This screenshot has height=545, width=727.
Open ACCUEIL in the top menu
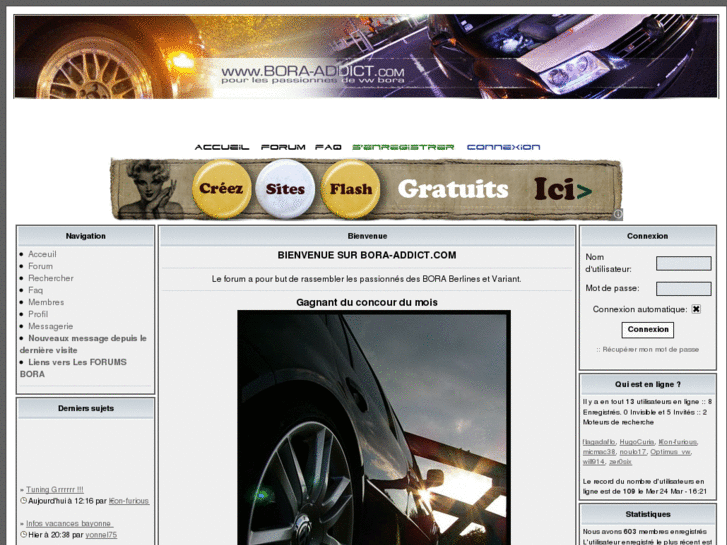click(x=222, y=147)
